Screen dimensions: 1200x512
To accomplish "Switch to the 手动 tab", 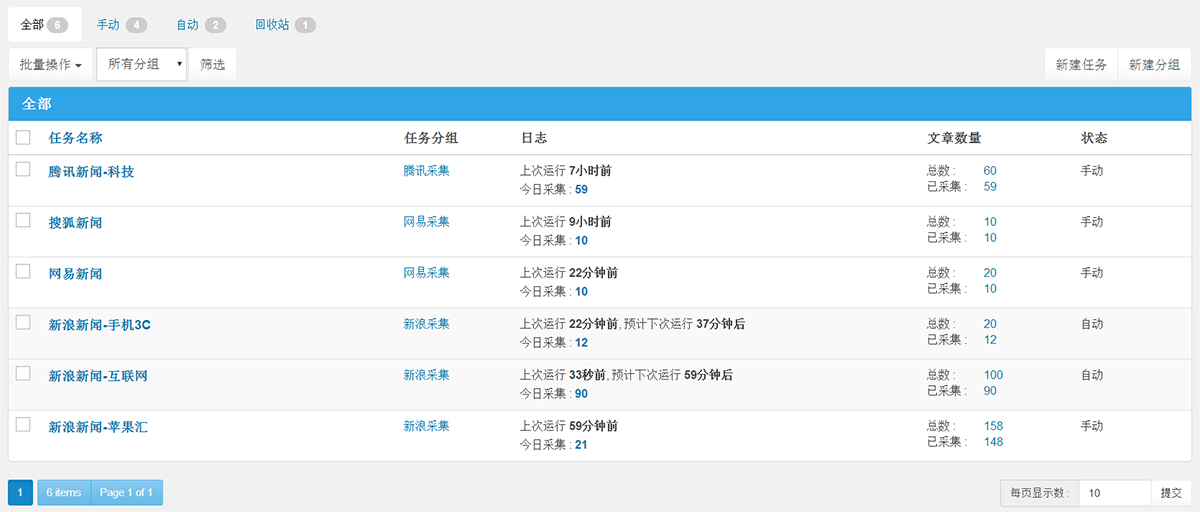I will pos(121,25).
